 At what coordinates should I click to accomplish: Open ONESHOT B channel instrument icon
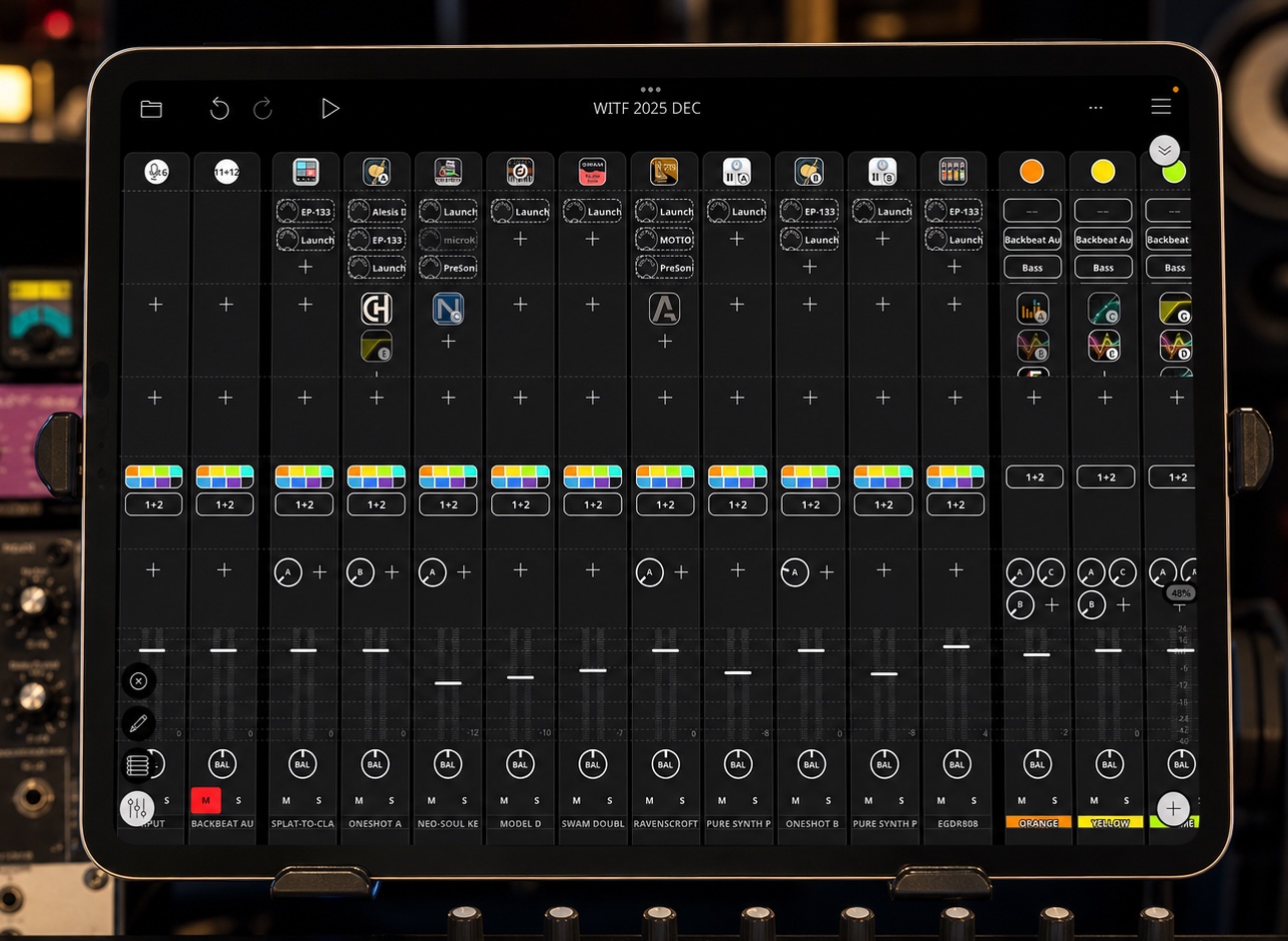810,172
